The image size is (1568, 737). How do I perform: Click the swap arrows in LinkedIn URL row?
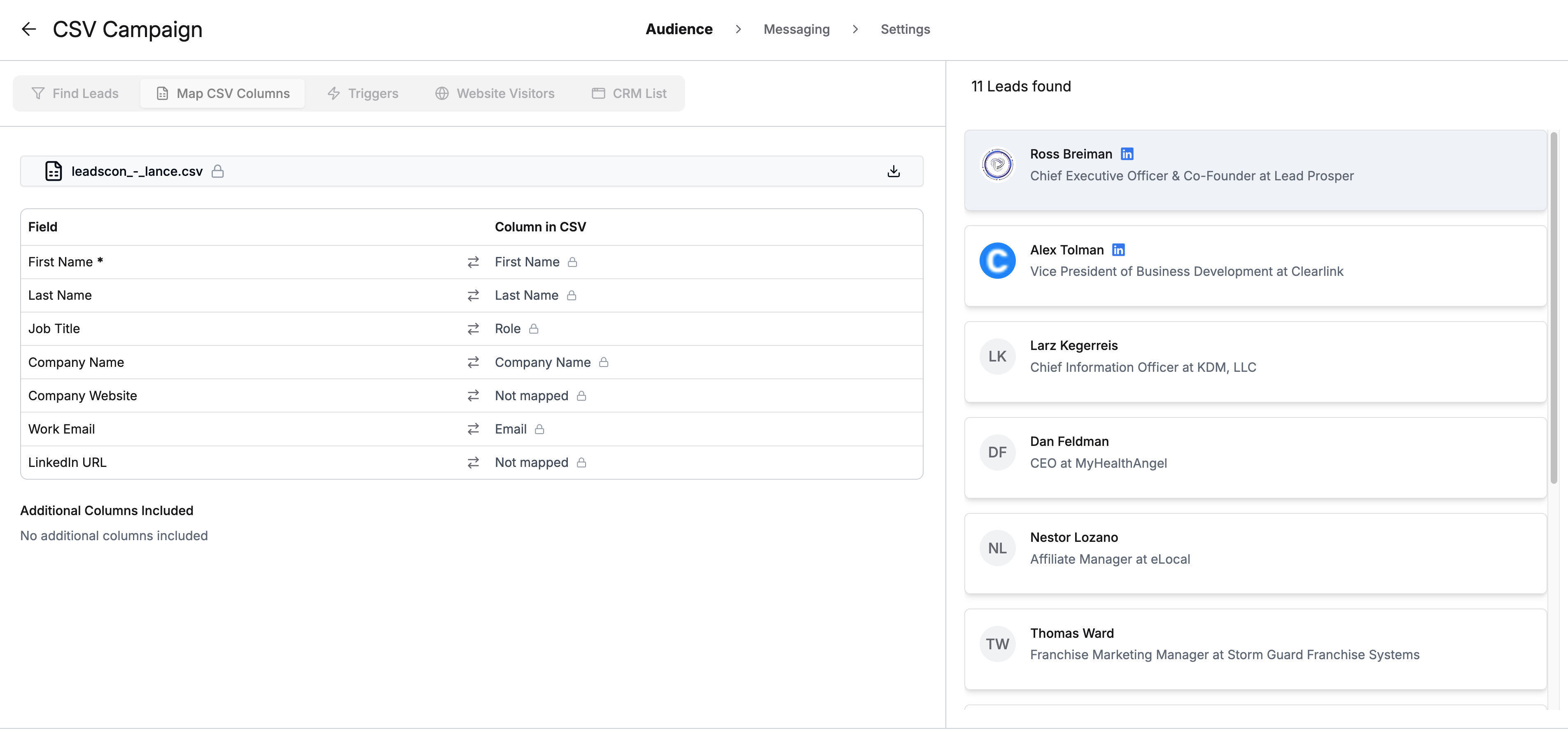pyautogui.click(x=473, y=463)
